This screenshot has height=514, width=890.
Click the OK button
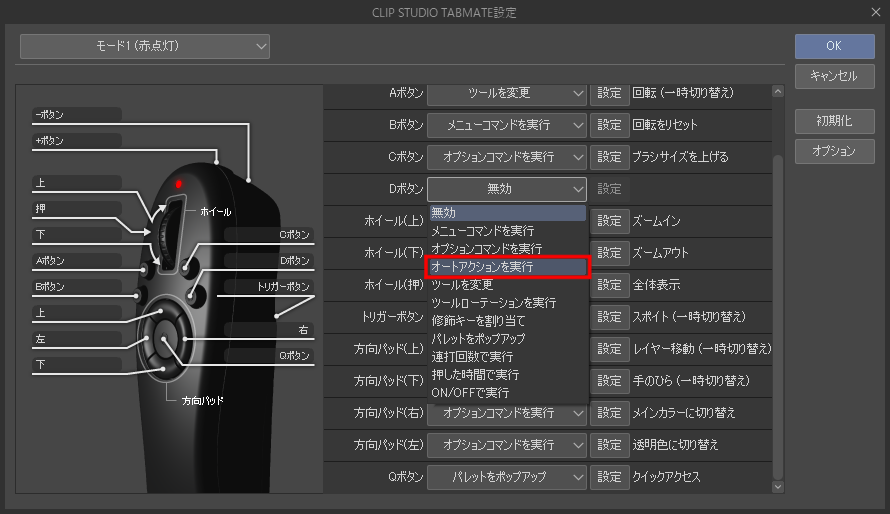tap(834, 46)
